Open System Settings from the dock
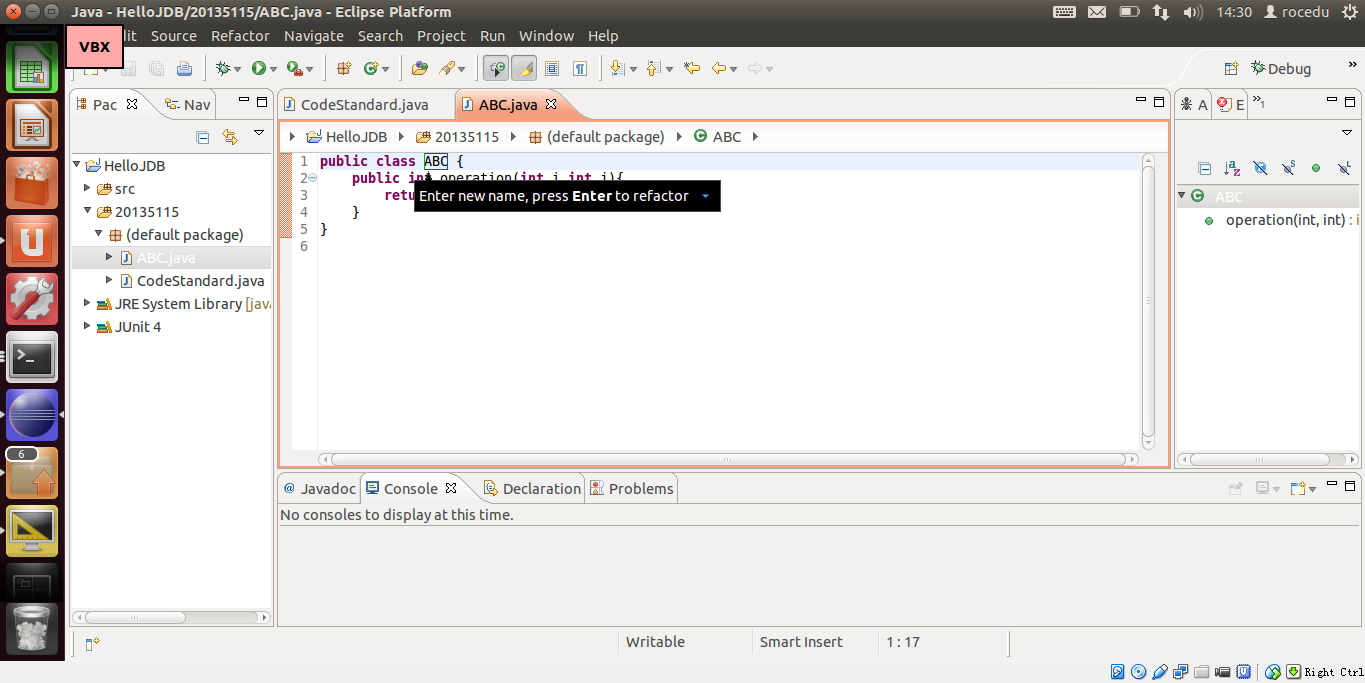Image resolution: width=1365 pixels, height=683 pixels. click(32, 299)
